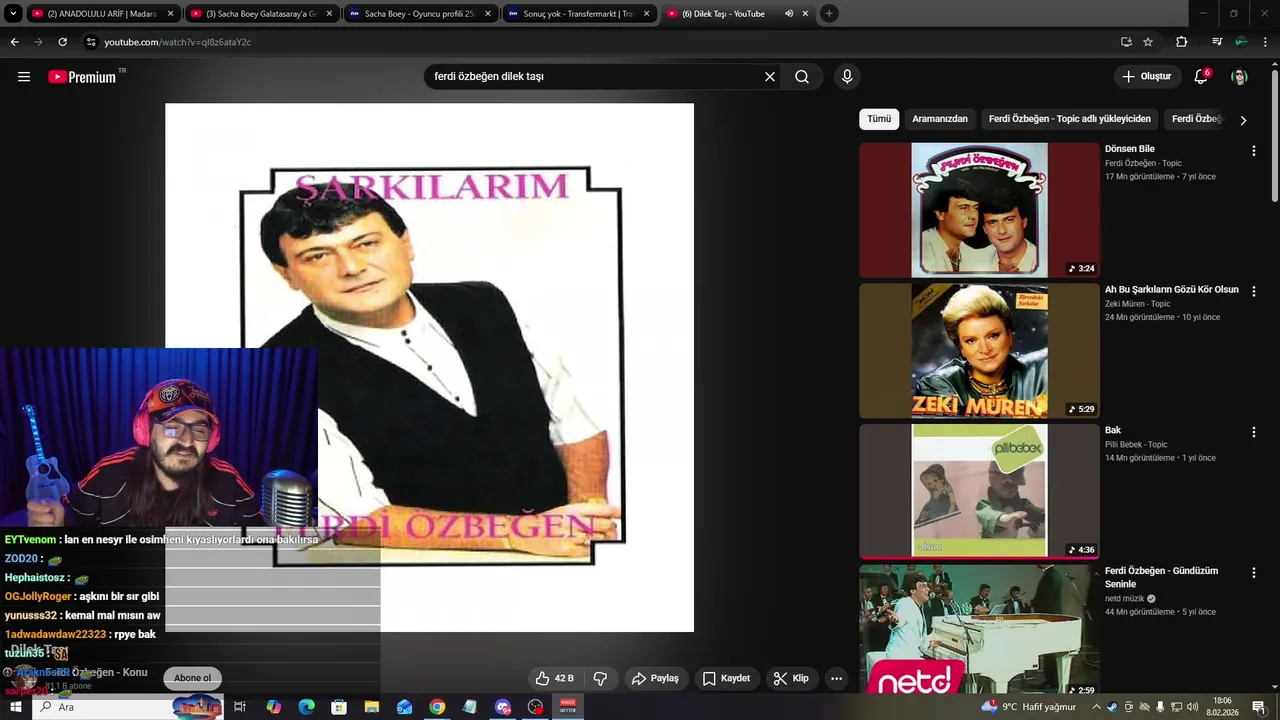Screen dimensions: 1280x720
Task: Share the video with Paylaş
Action: point(655,678)
